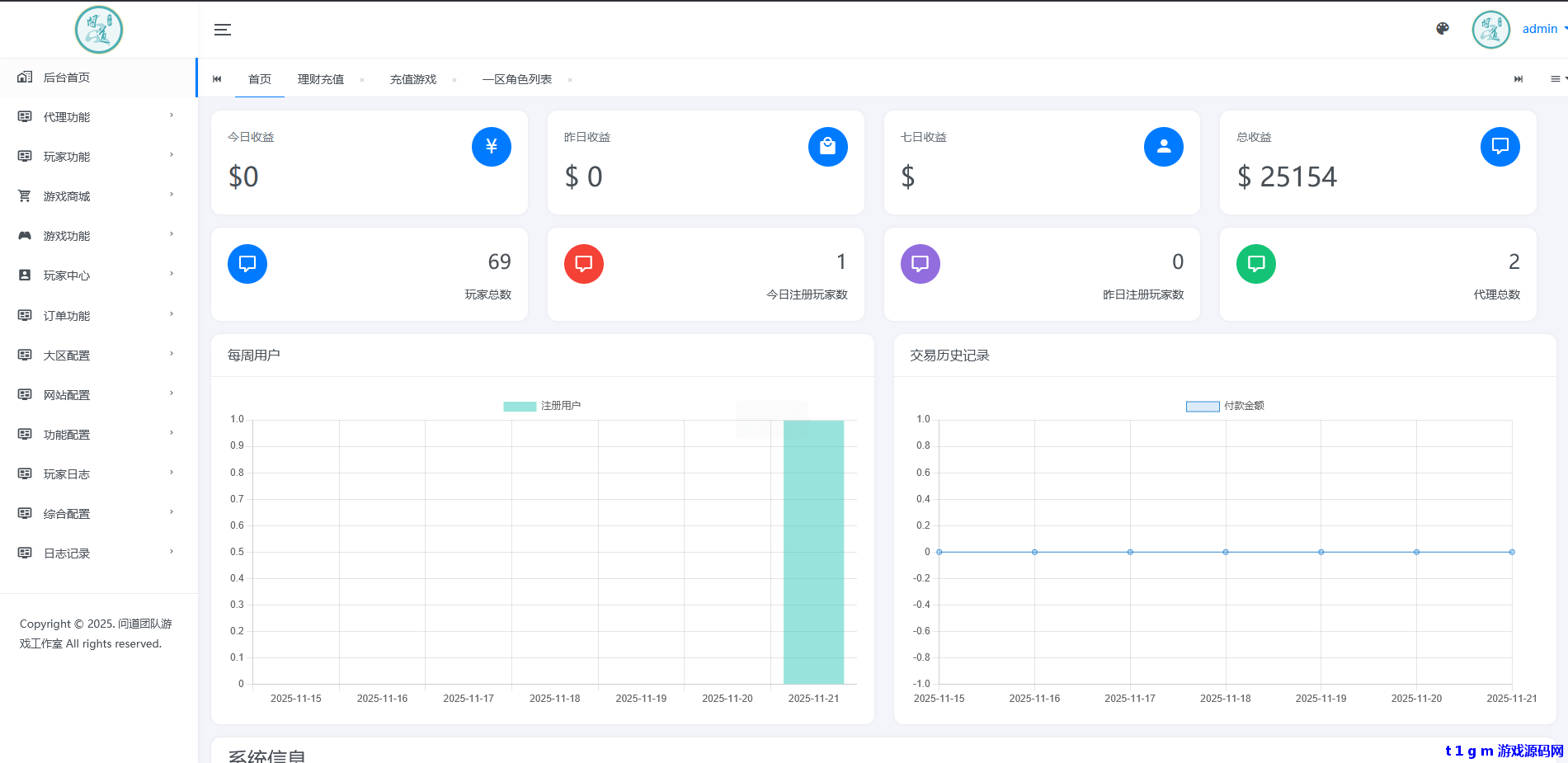
Task: Close the 充值游戏 tab
Action: click(454, 80)
